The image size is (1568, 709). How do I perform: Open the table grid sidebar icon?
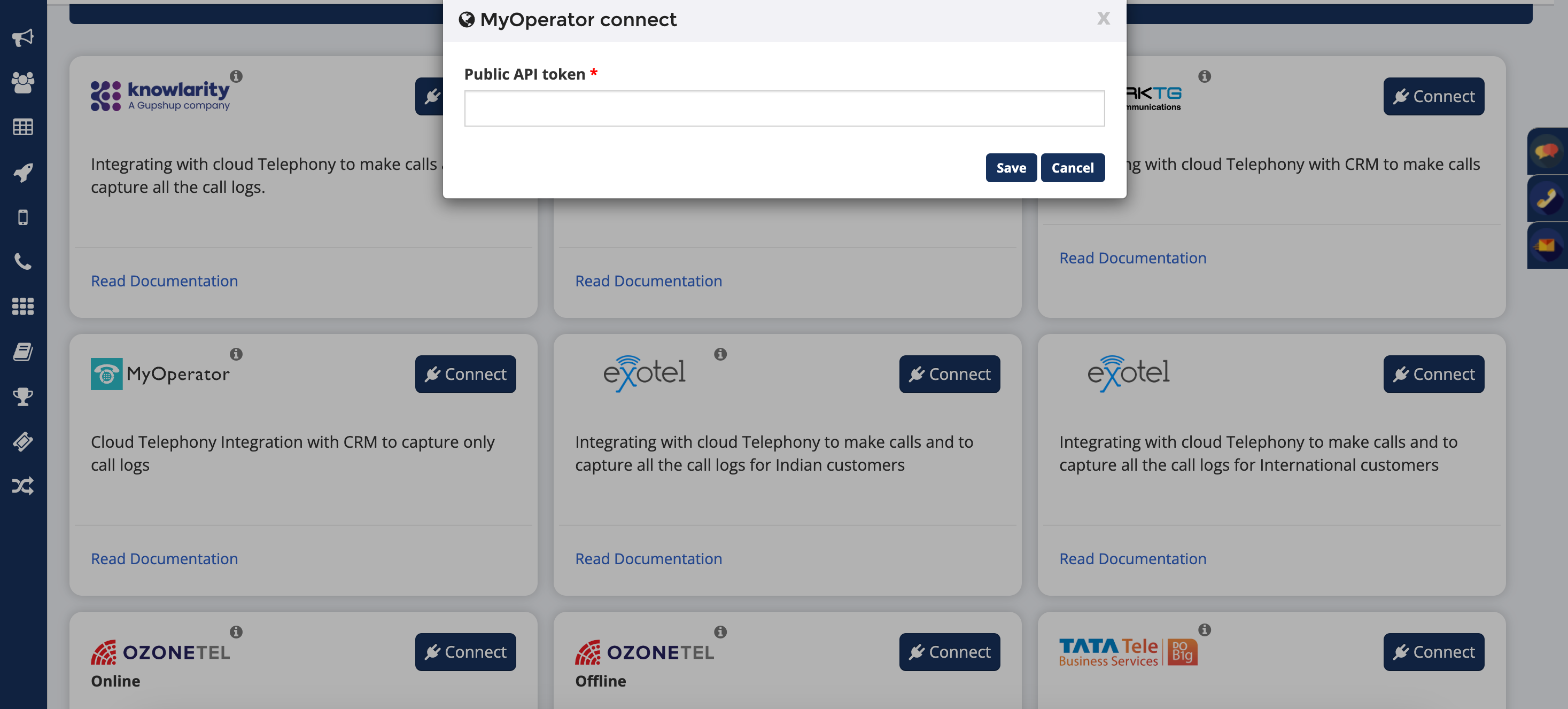[22, 127]
